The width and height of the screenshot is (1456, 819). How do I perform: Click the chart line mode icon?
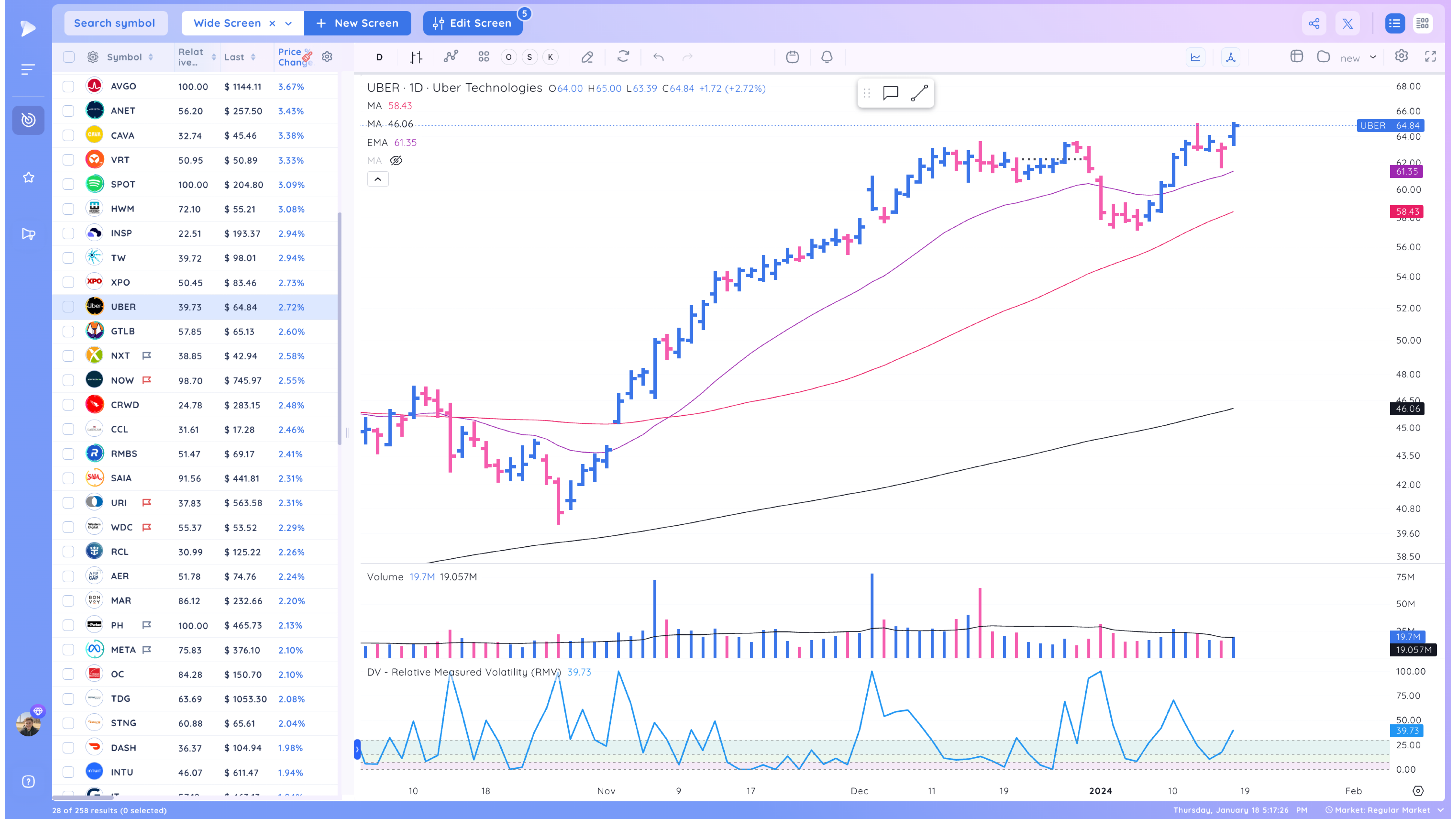(x=1195, y=57)
